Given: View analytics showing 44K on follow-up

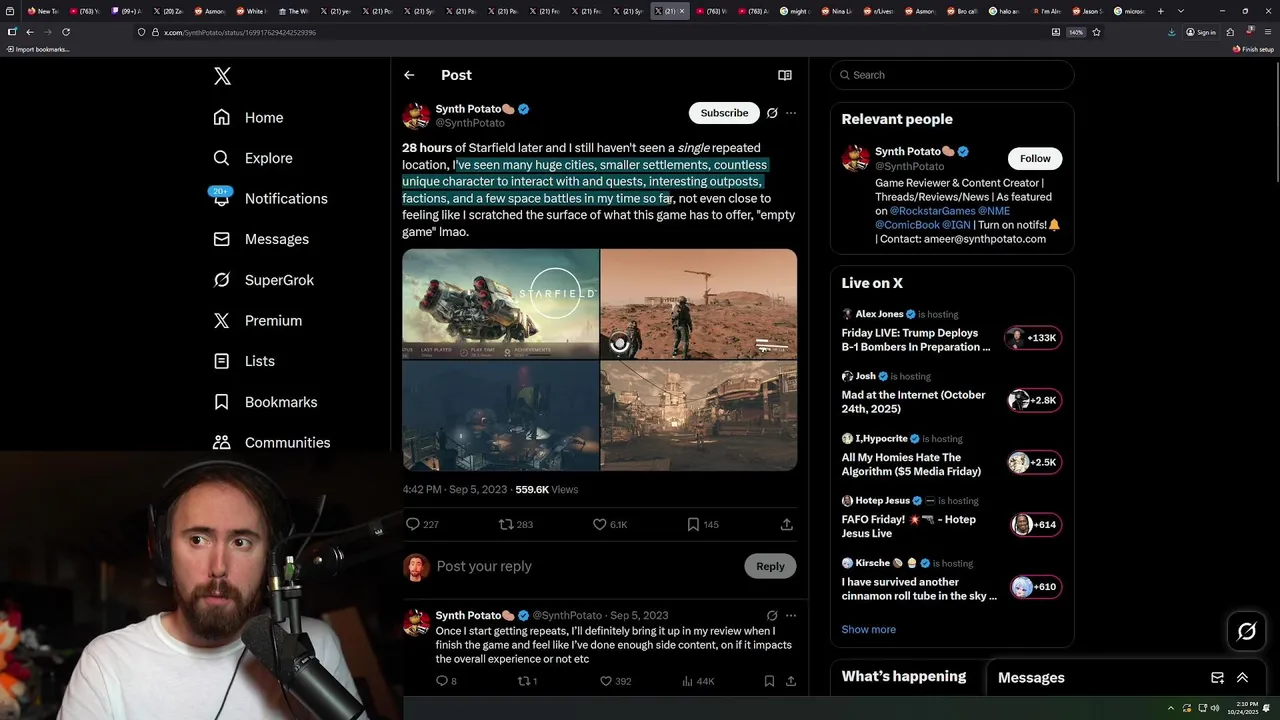Looking at the screenshot, I should tap(698, 681).
